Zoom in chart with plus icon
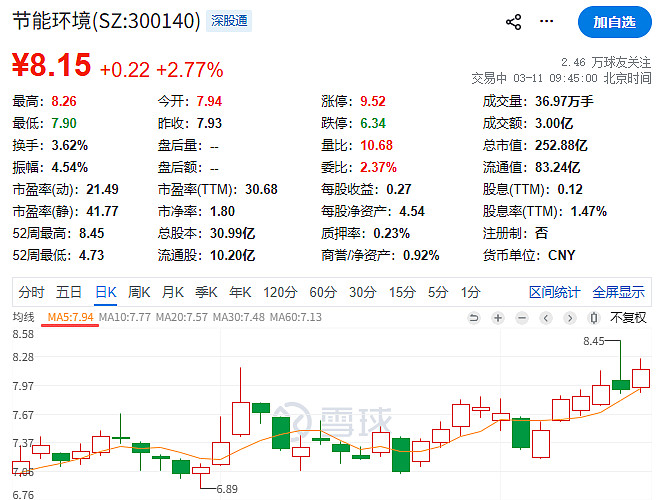 (x=498, y=318)
